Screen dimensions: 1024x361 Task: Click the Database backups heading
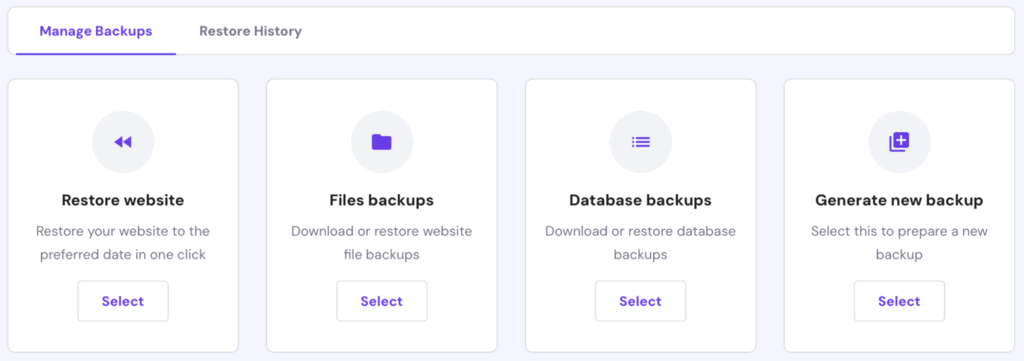(641, 200)
